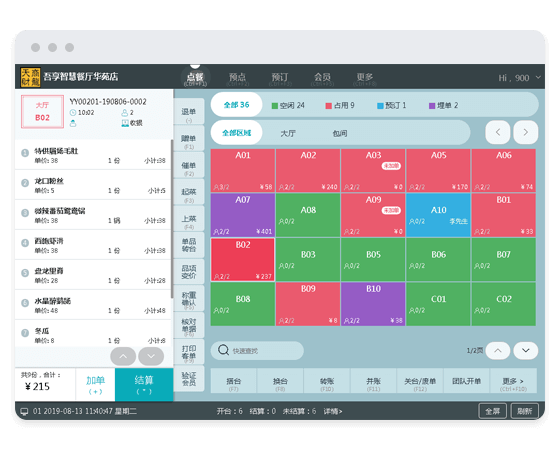This screenshot has height=460, width=560.
Task: Filter tables by 预订 1 status
Action: [391, 105]
